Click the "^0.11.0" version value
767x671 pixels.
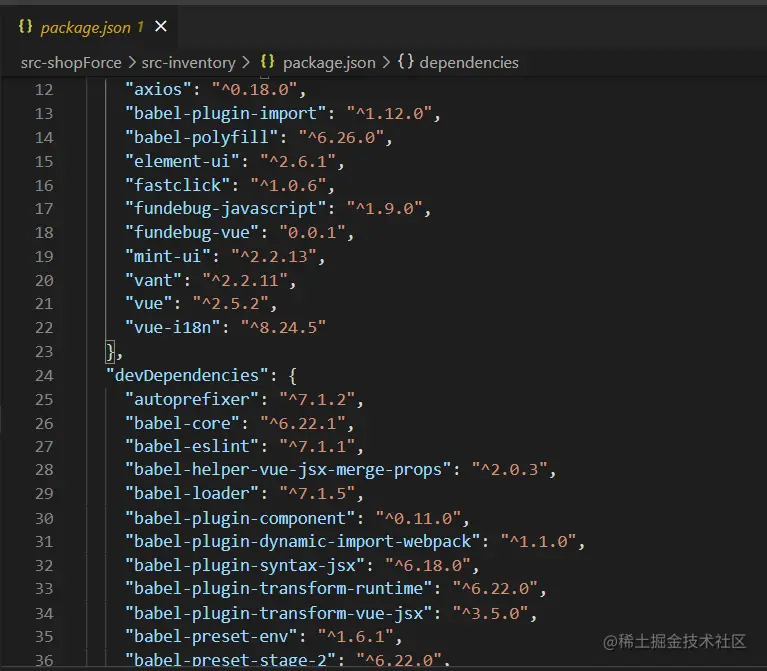coord(418,518)
